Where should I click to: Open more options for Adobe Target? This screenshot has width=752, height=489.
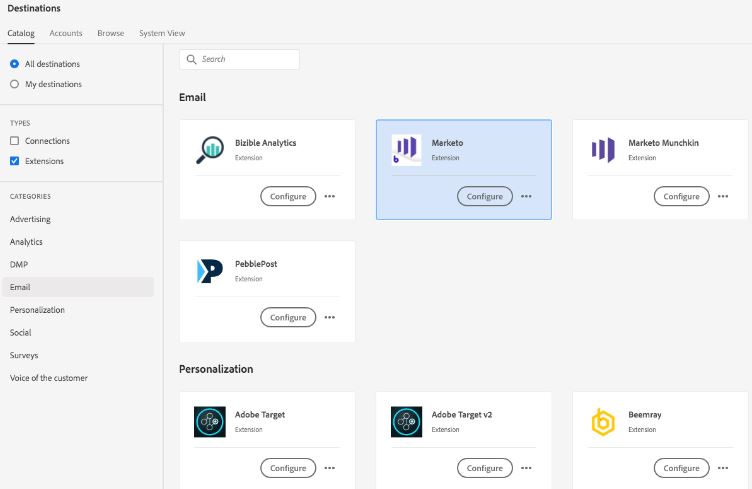(x=329, y=468)
